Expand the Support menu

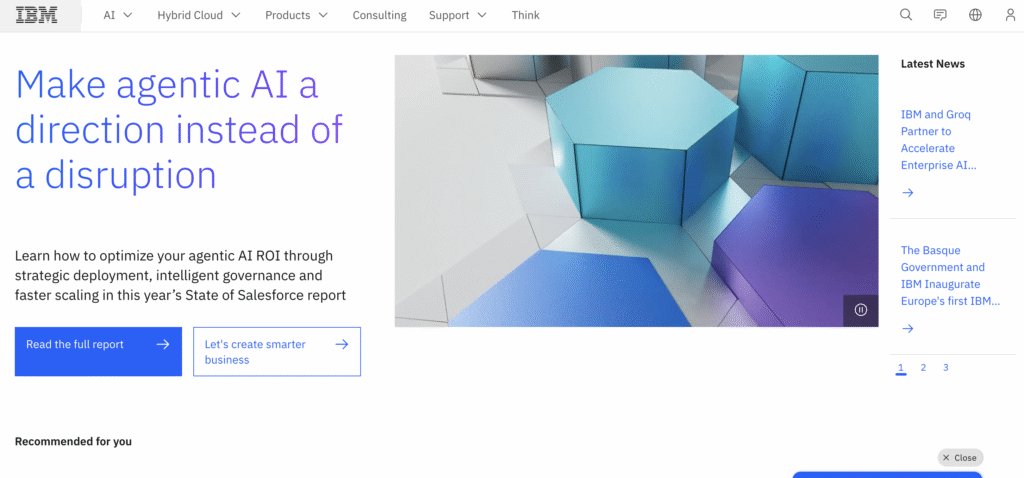(458, 15)
